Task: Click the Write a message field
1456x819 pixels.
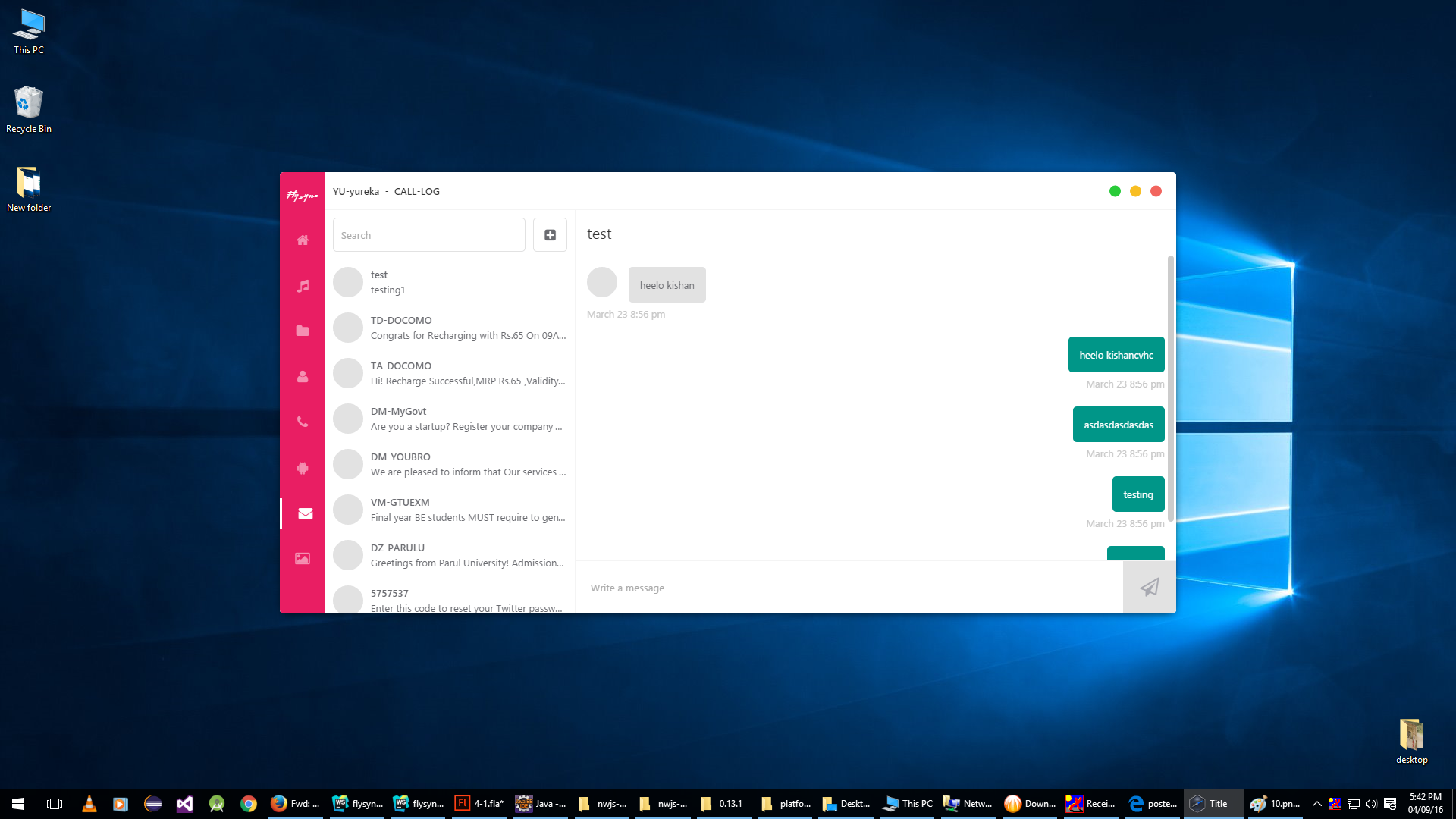Action: click(x=849, y=588)
